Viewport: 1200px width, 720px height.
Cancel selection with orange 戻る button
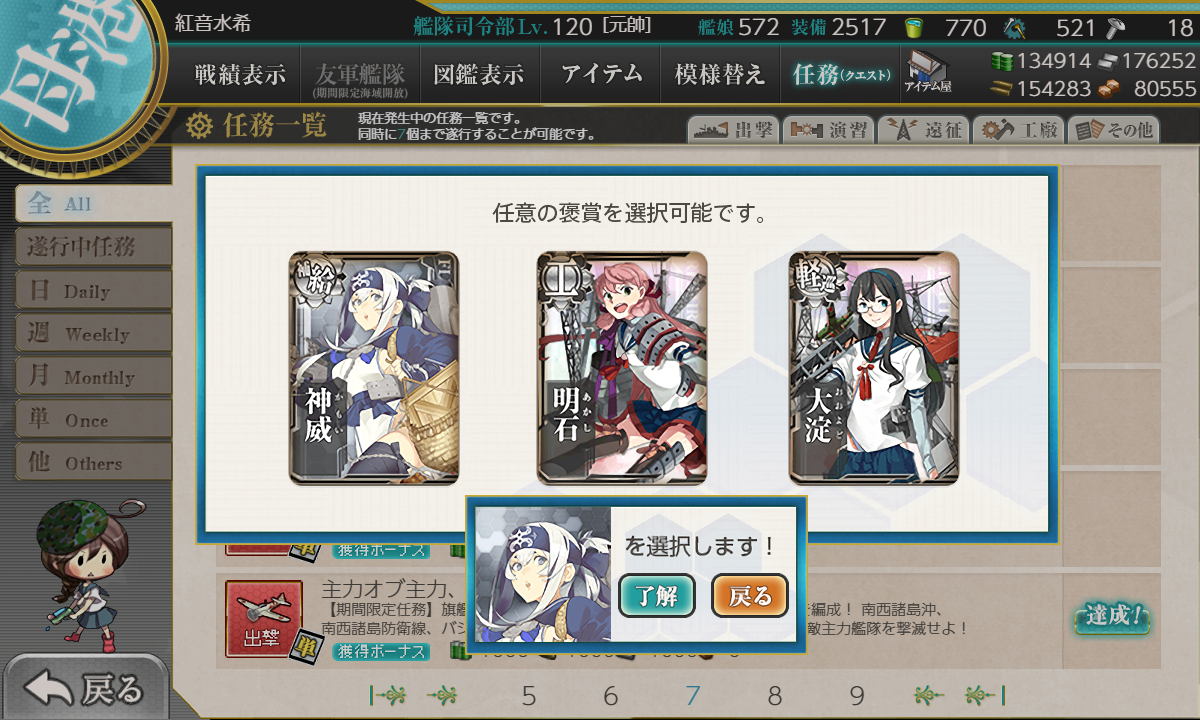coord(750,597)
